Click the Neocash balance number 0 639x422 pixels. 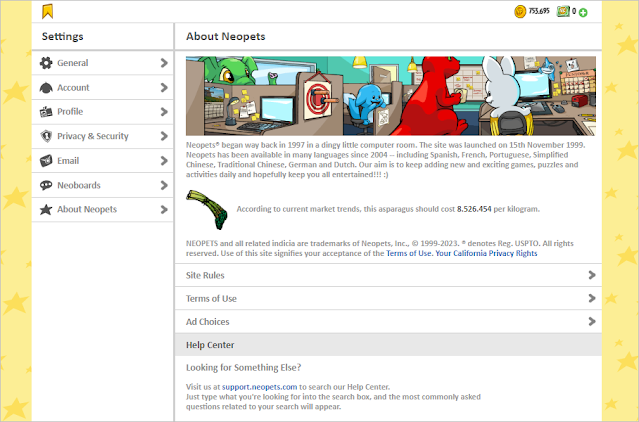coord(574,11)
